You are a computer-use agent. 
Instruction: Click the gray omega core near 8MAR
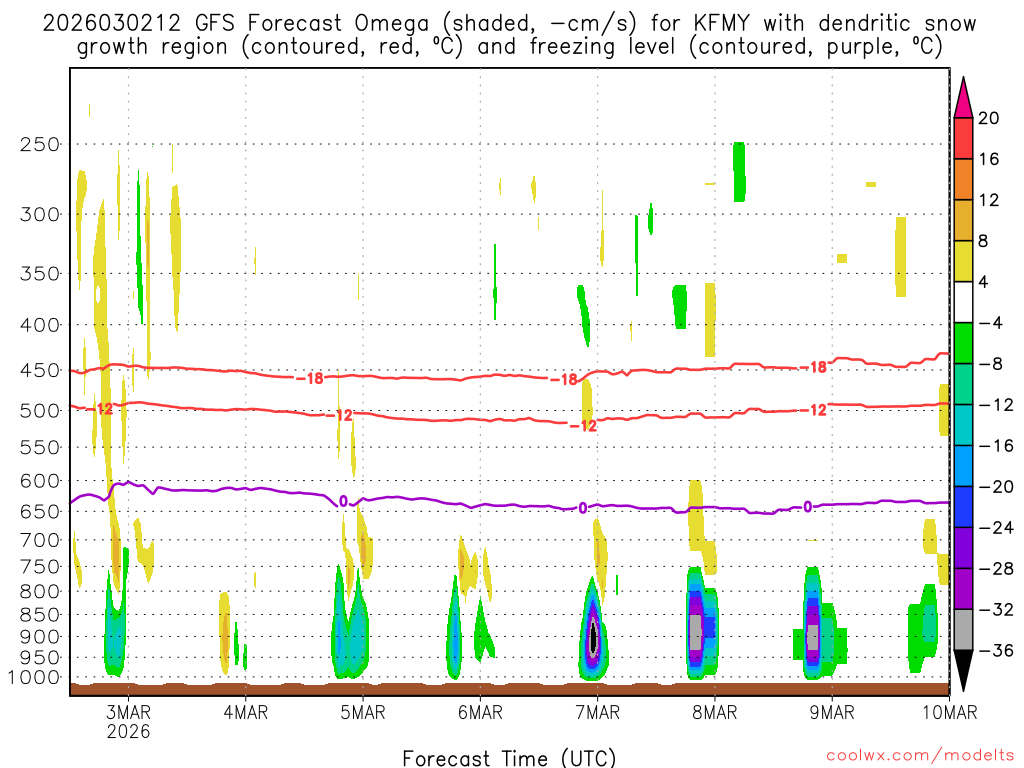696,632
